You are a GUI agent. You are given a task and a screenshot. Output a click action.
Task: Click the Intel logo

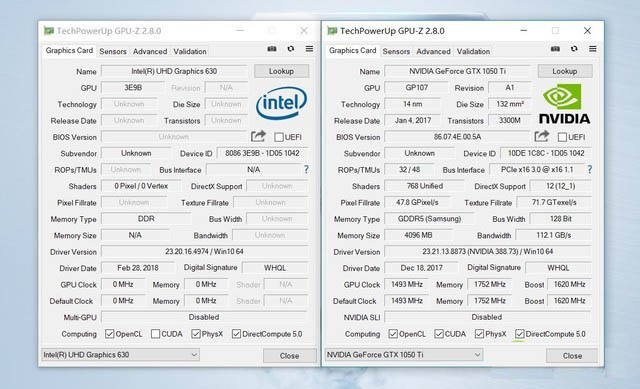[281, 102]
